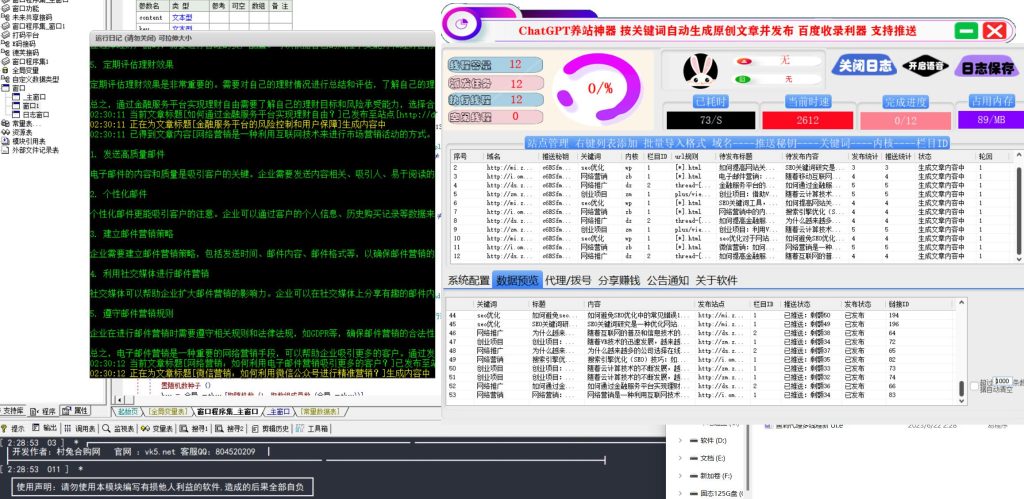Click the 关闭日志 button

[863, 67]
